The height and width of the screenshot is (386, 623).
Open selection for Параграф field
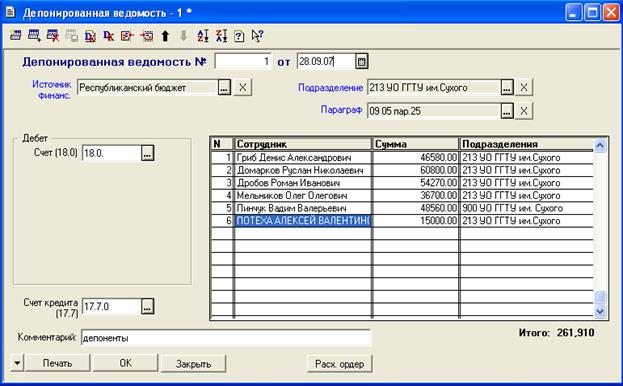506,111
